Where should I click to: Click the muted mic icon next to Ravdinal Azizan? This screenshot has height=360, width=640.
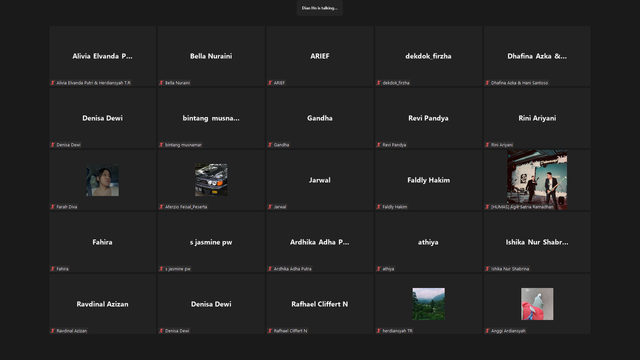[53, 331]
